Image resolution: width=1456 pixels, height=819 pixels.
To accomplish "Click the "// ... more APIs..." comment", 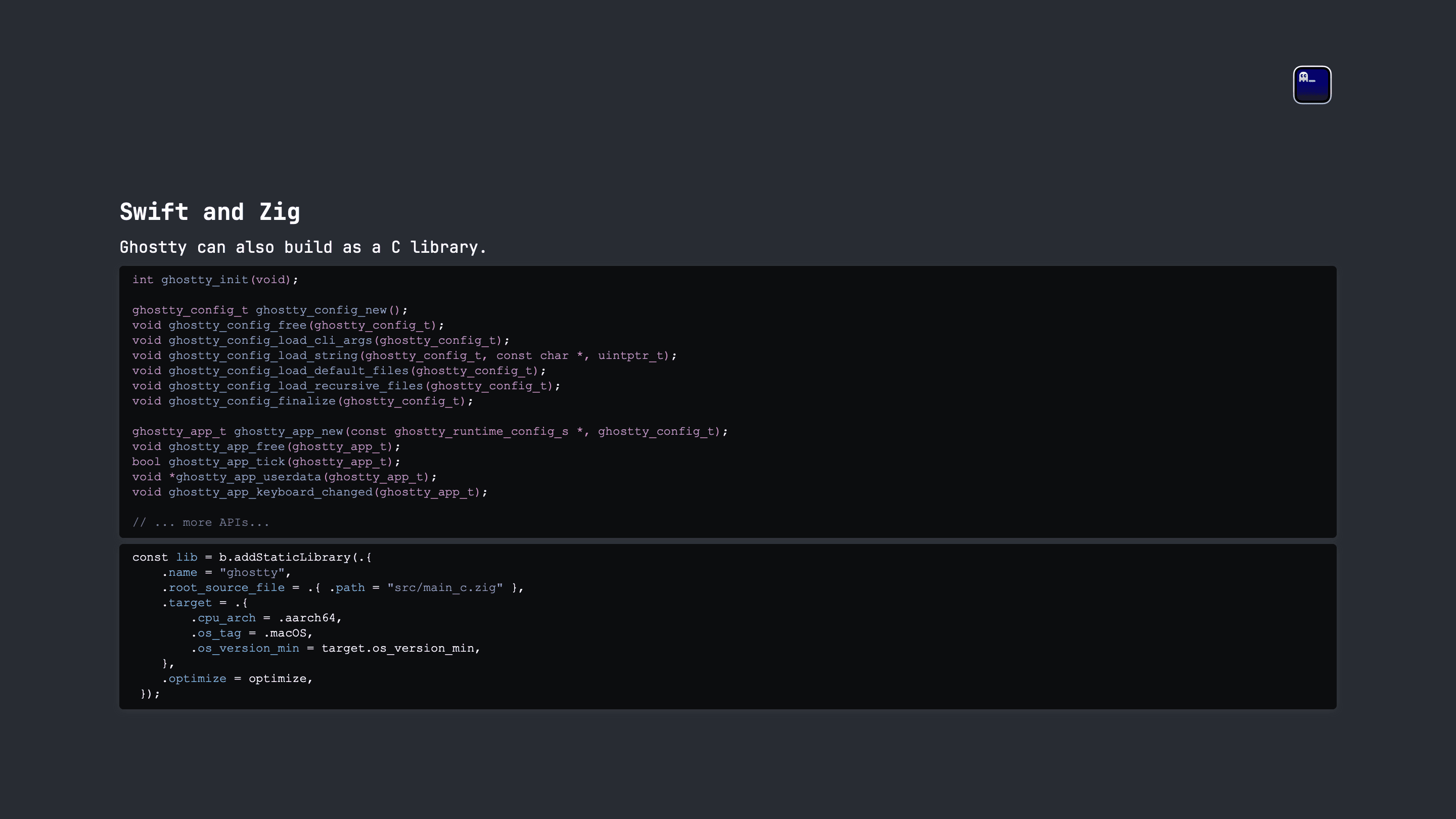I will pos(201,523).
